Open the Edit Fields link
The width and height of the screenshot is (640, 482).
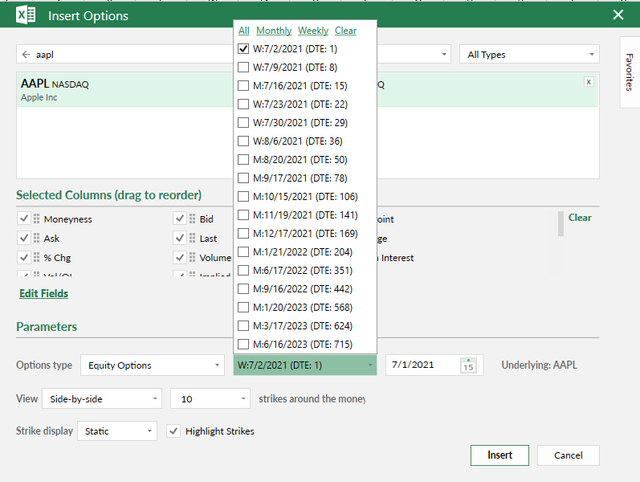44,293
